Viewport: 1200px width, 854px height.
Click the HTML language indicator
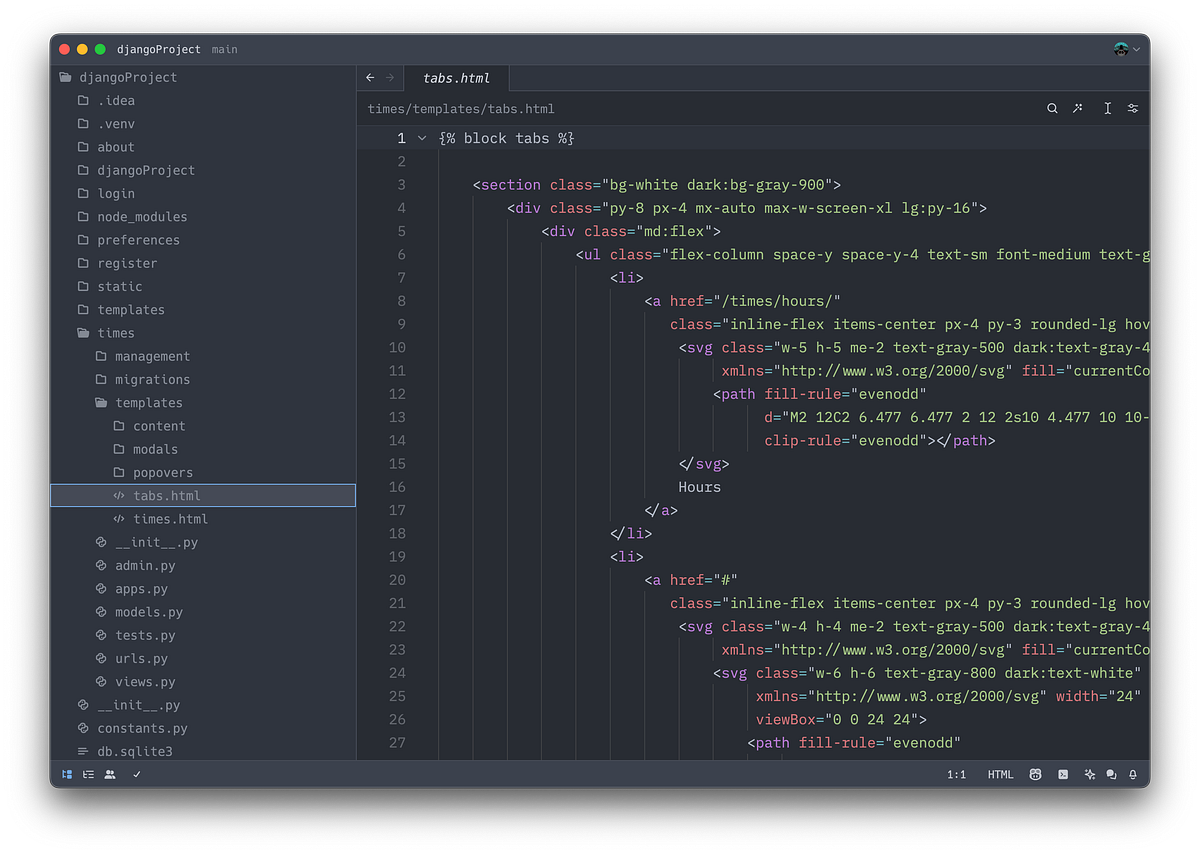[x=999, y=774]
